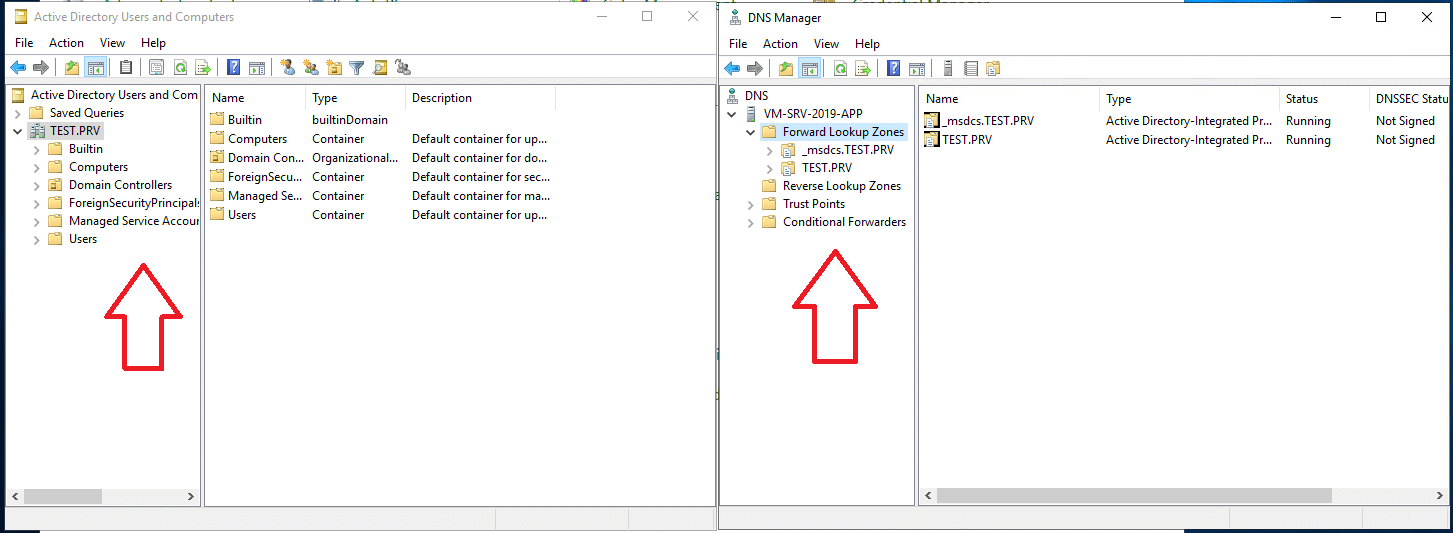Click Find objects magnifier icon
The height and width of the screenshot is (533, 1453).
[x=380, y=68]
